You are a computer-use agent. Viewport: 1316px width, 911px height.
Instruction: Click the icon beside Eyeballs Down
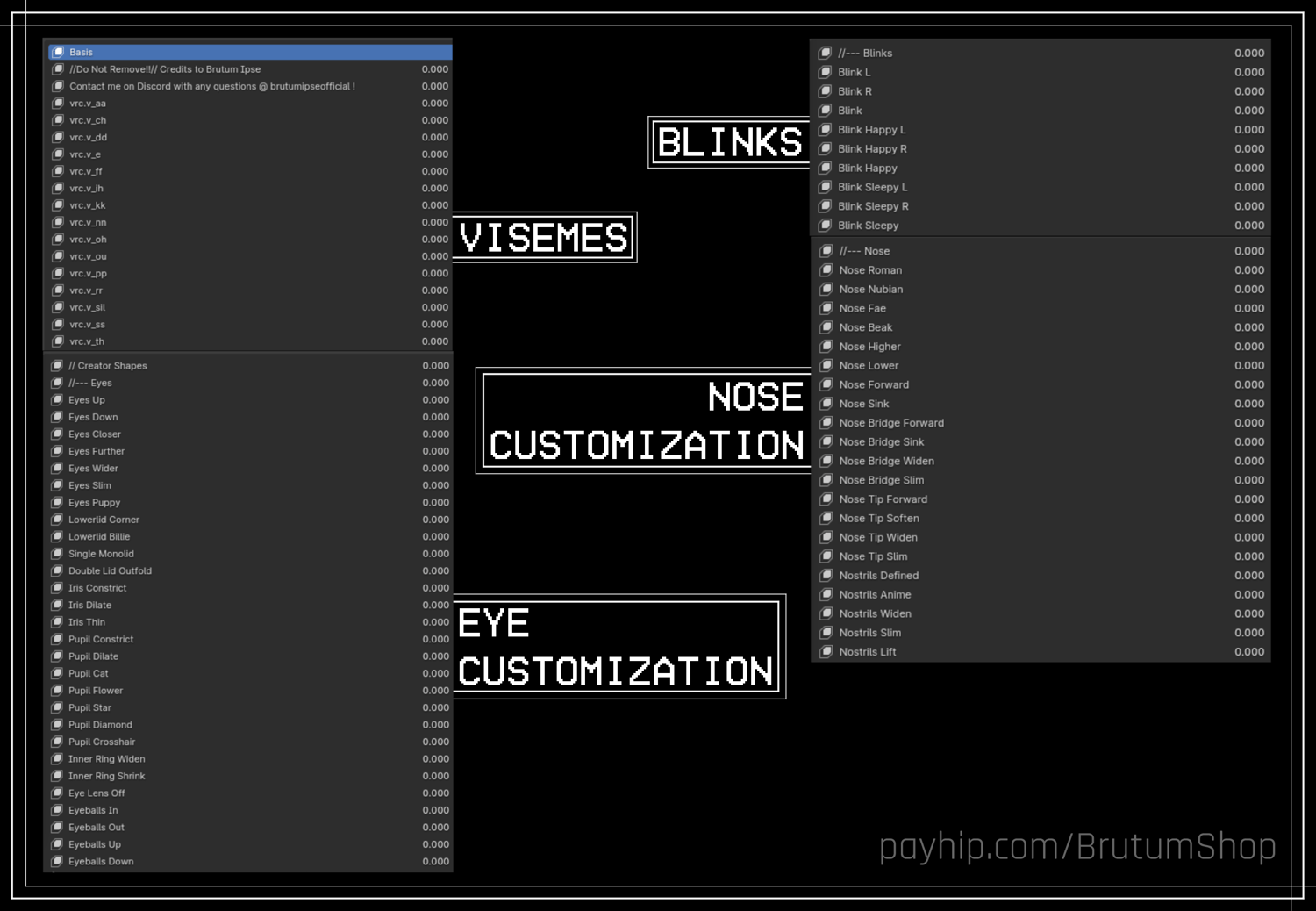tap(57, 861)
